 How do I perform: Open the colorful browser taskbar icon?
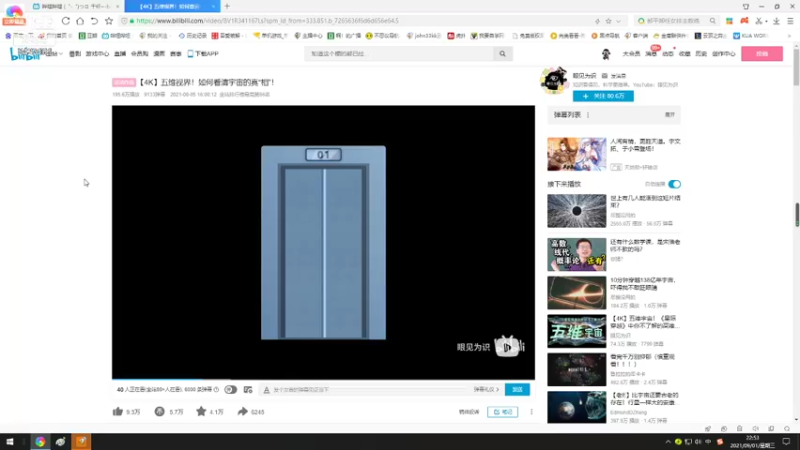(x=40, y=441)
